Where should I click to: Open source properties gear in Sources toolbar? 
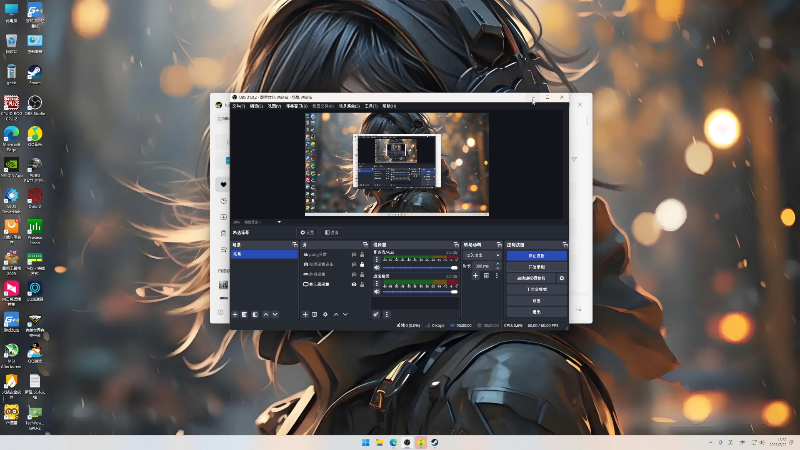tap(325, 315)
